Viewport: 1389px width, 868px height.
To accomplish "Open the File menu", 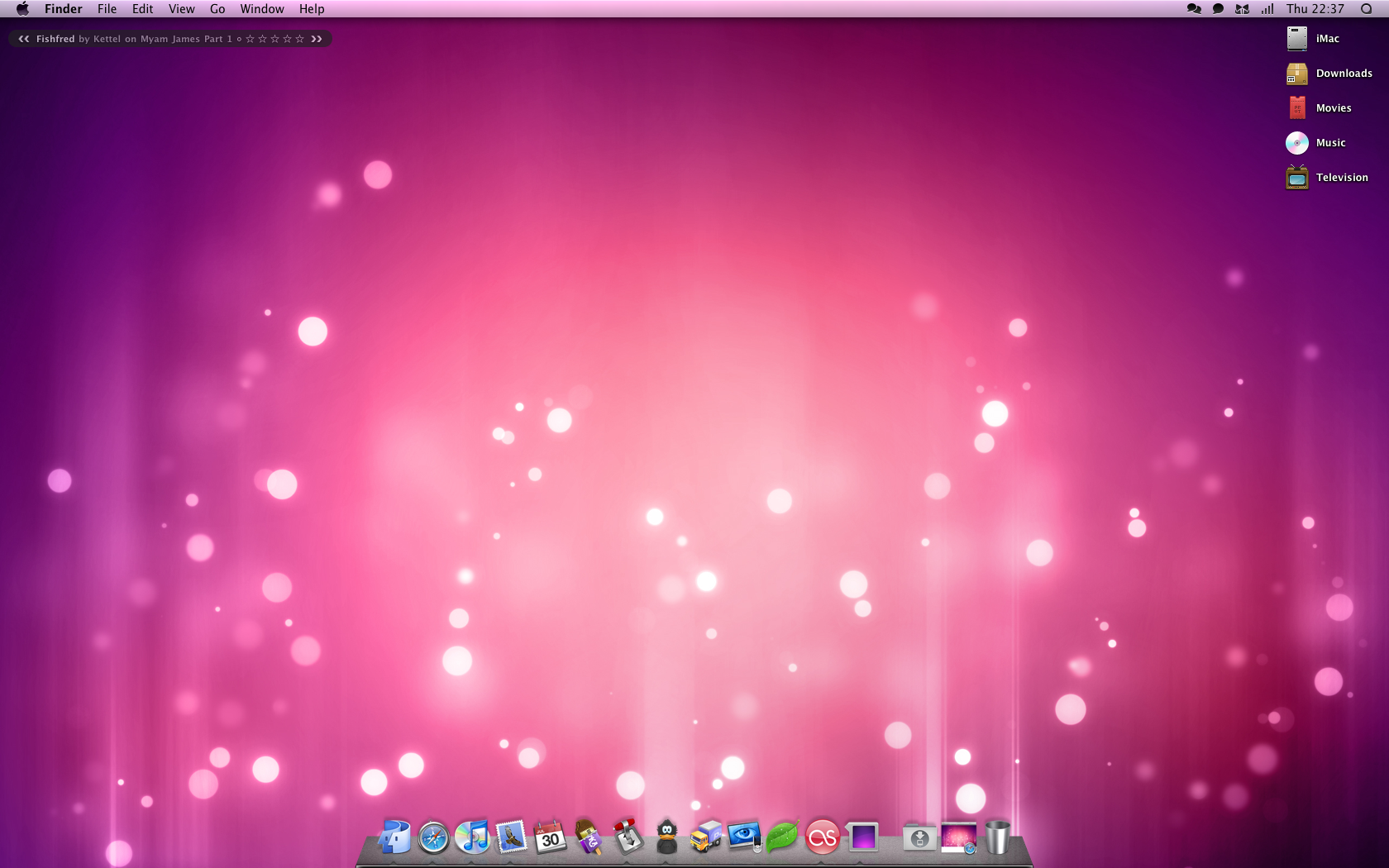I will (107, 9).
